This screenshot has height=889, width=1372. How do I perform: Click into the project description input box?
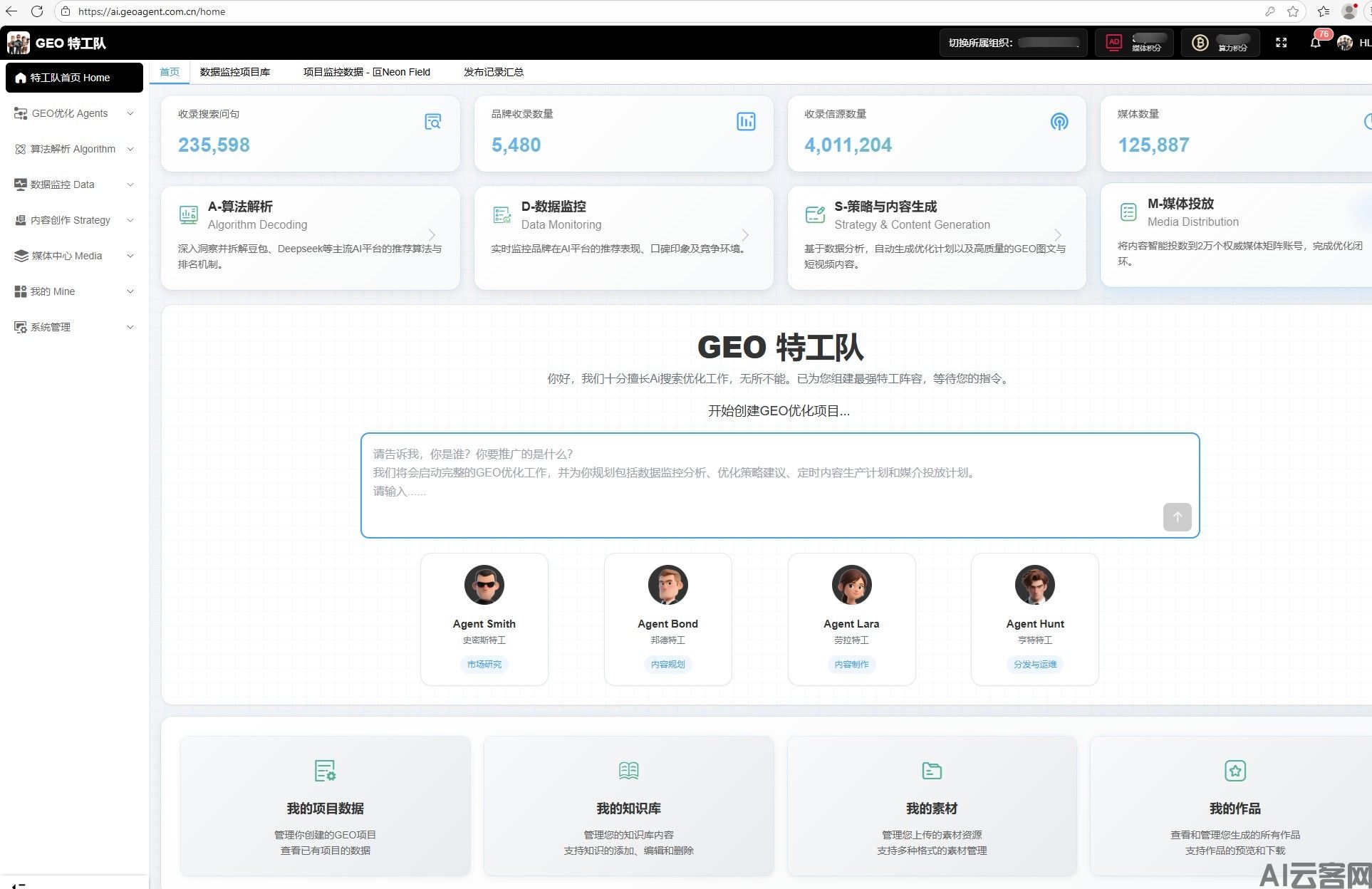click(x=780, y=485)
